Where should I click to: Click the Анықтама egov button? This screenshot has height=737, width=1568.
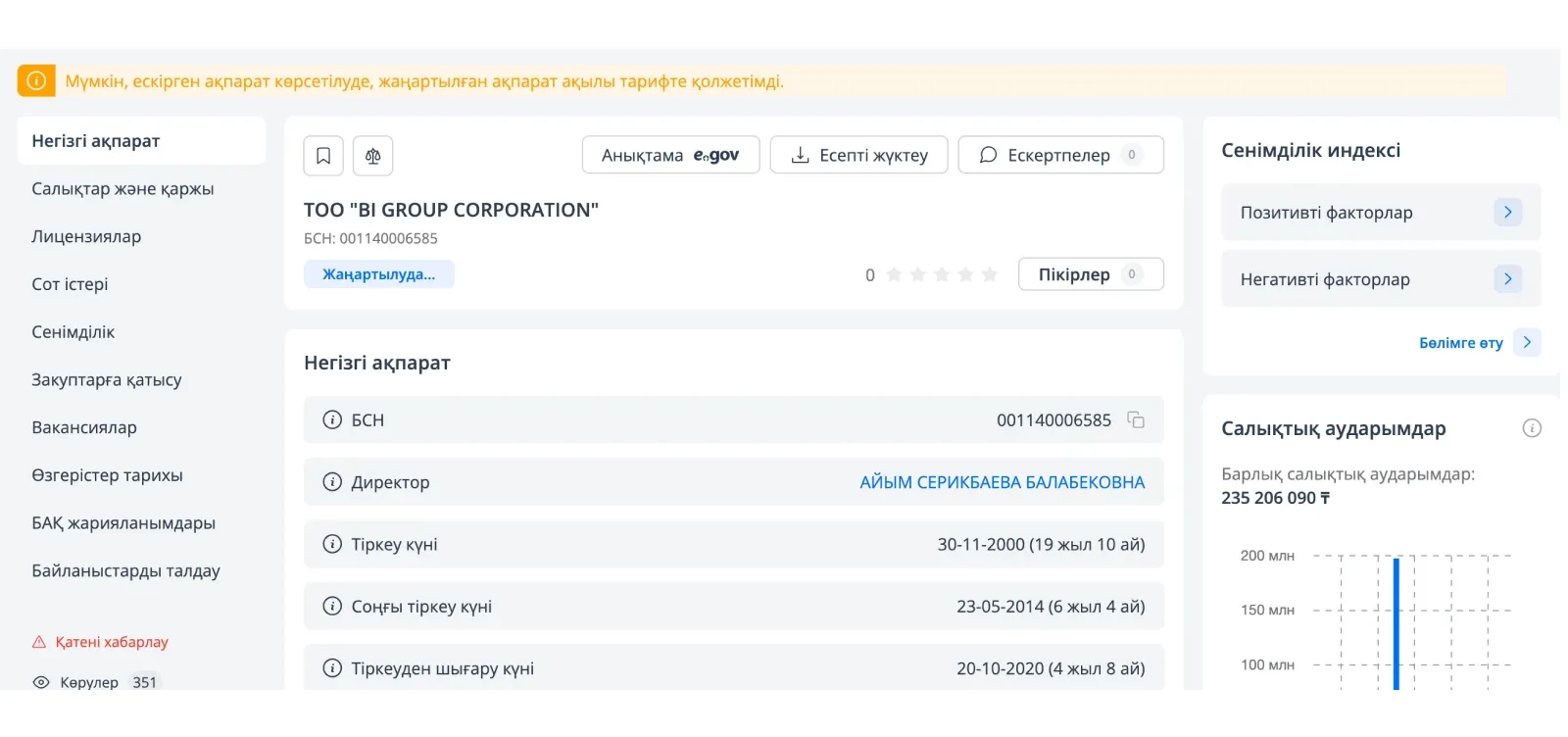click(670, 155)
